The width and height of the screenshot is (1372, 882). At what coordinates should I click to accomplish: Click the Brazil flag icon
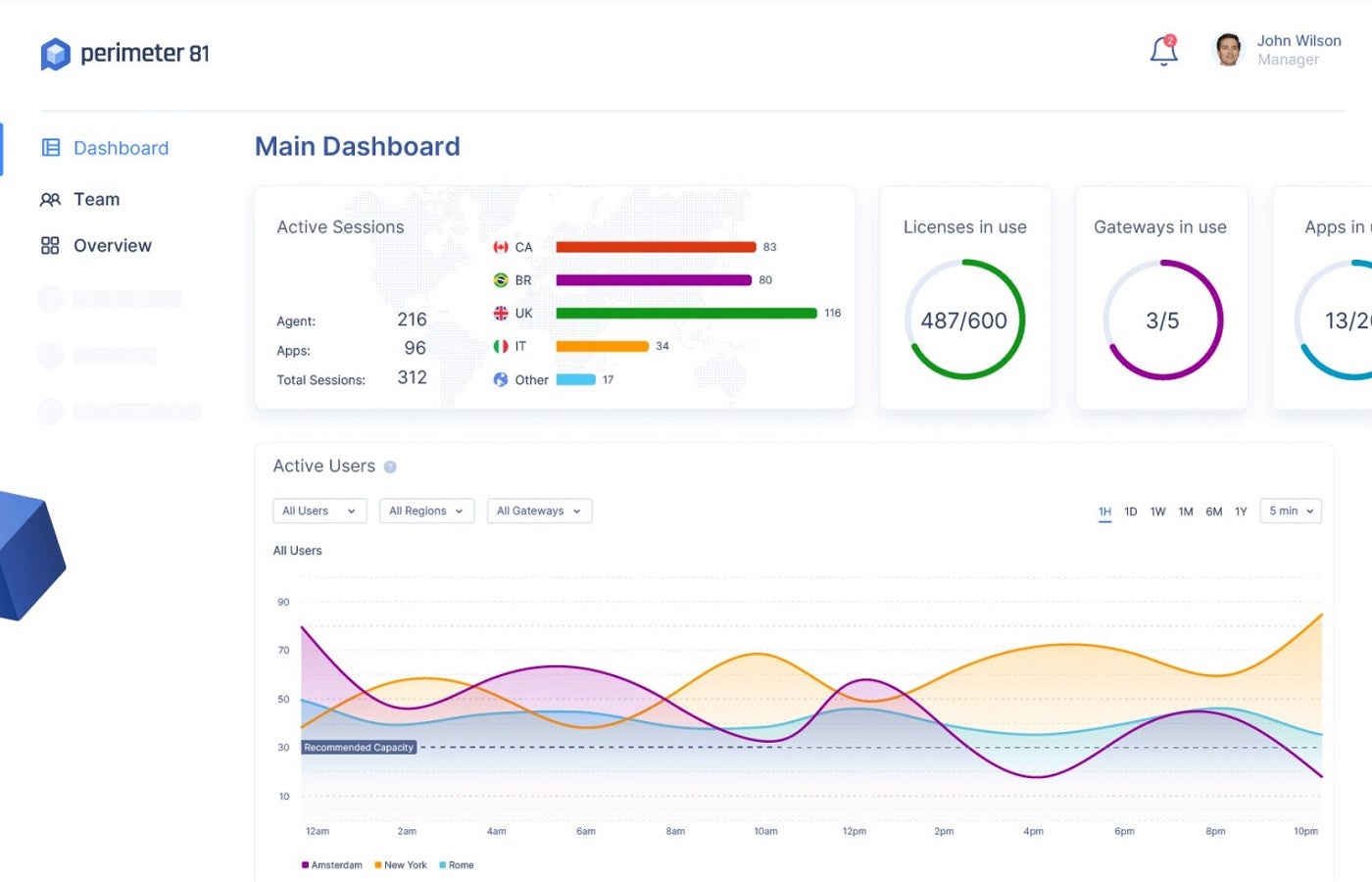tap(501, 280)
